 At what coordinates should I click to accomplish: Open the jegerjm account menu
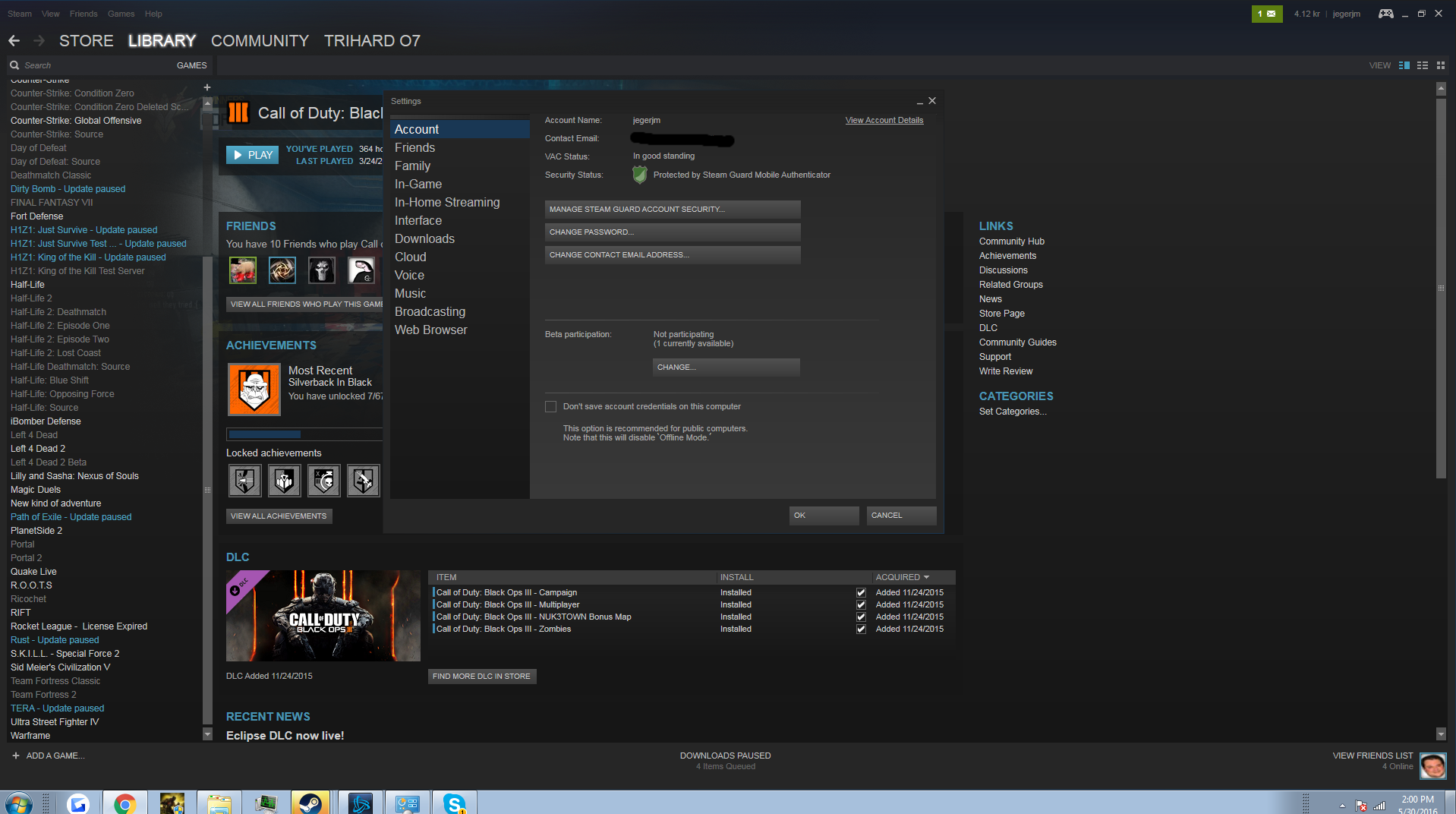coord(1346,14)
